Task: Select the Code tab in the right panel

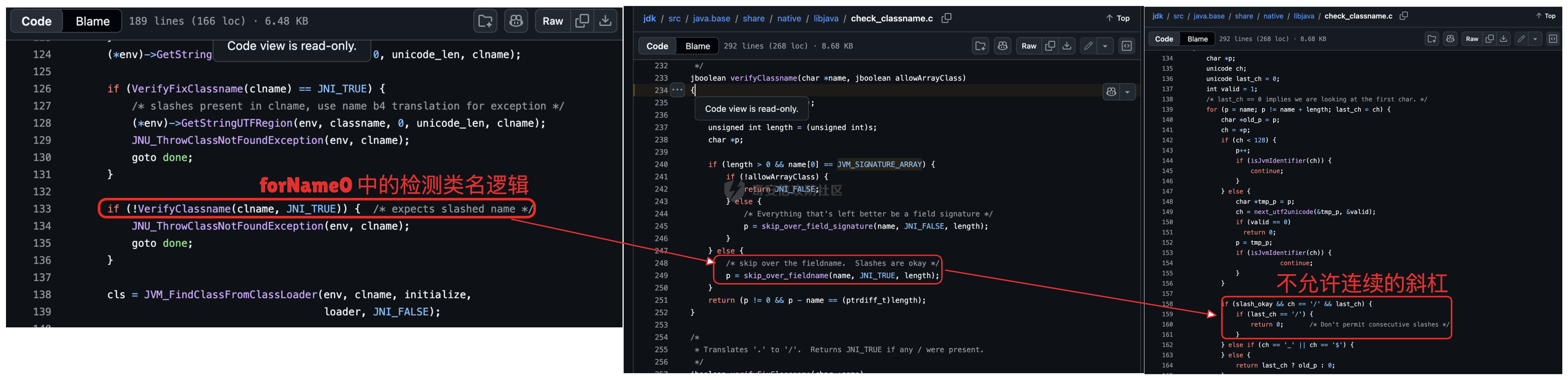Action: pos(1164,39)
